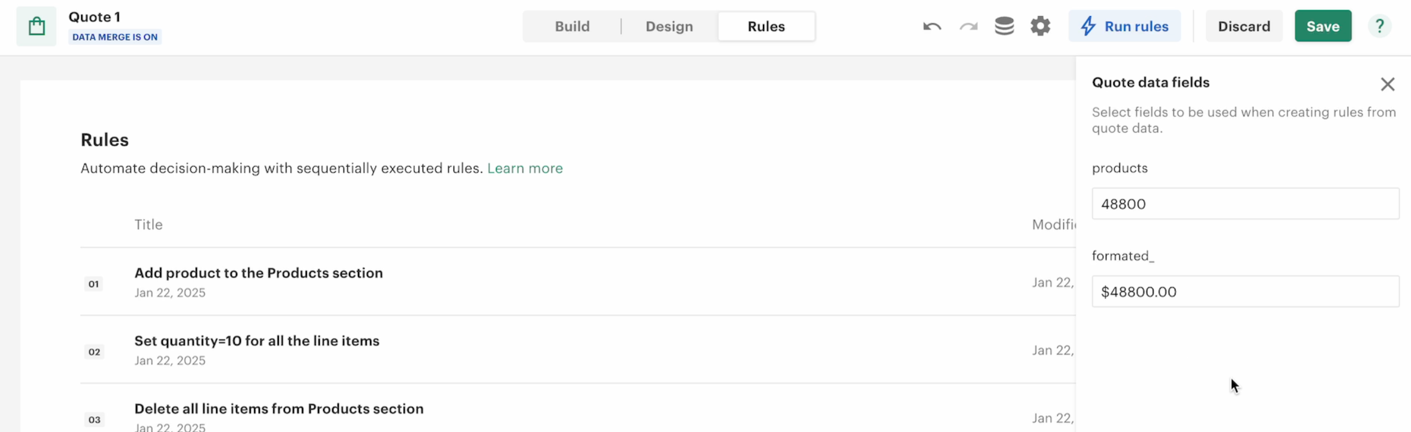Save the quote
Screen dimensions: 1411x432
[x=1322, y=27]
